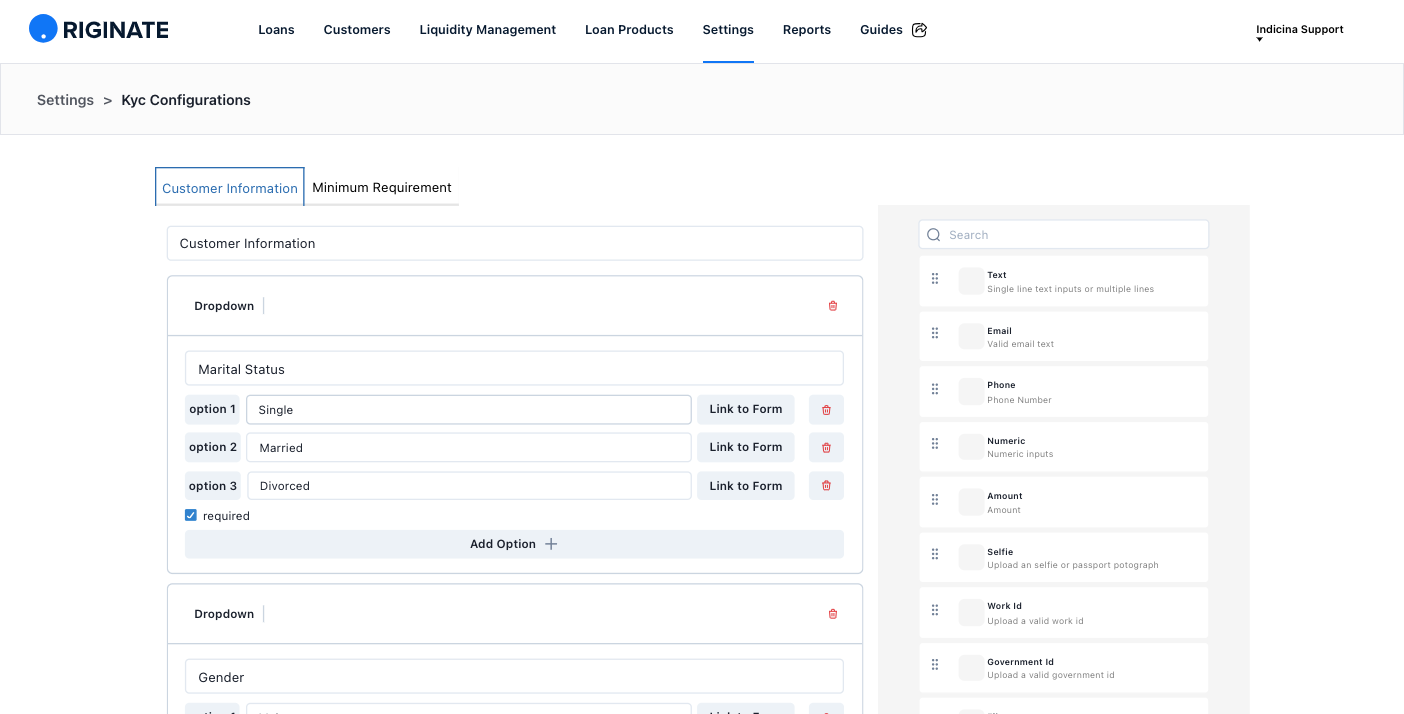Click the Add Option button
This screenshot has height=714, width=1404.
pyautogui.click(x=514, y=544)
